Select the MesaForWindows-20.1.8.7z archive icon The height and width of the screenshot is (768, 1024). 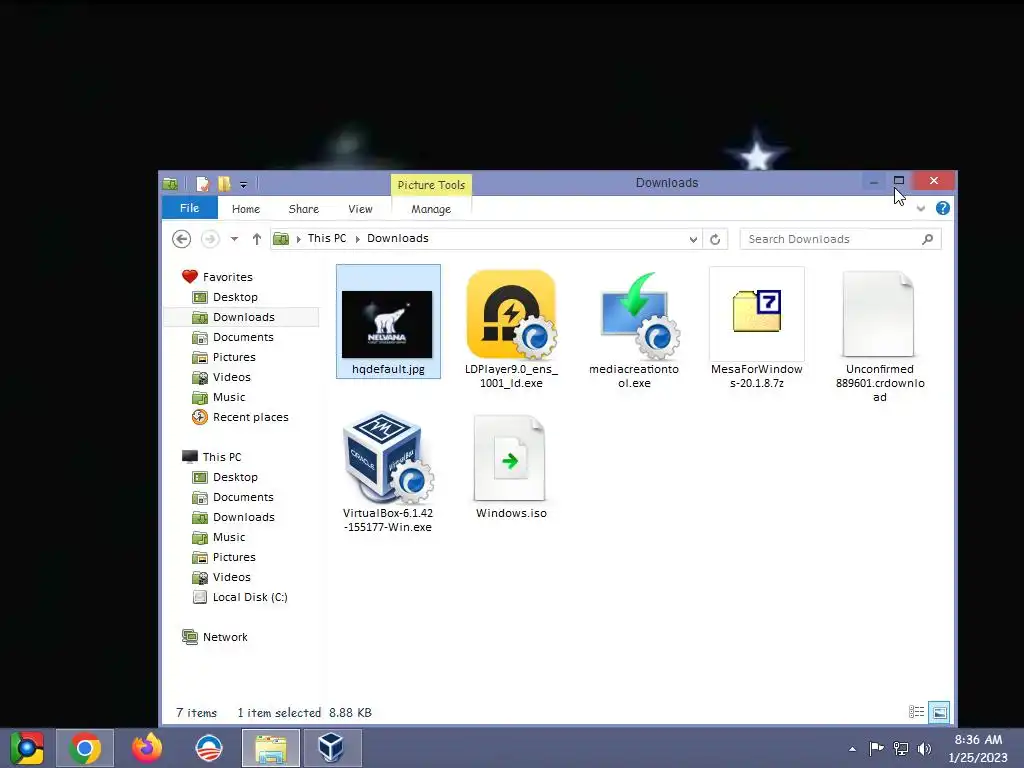757,312
